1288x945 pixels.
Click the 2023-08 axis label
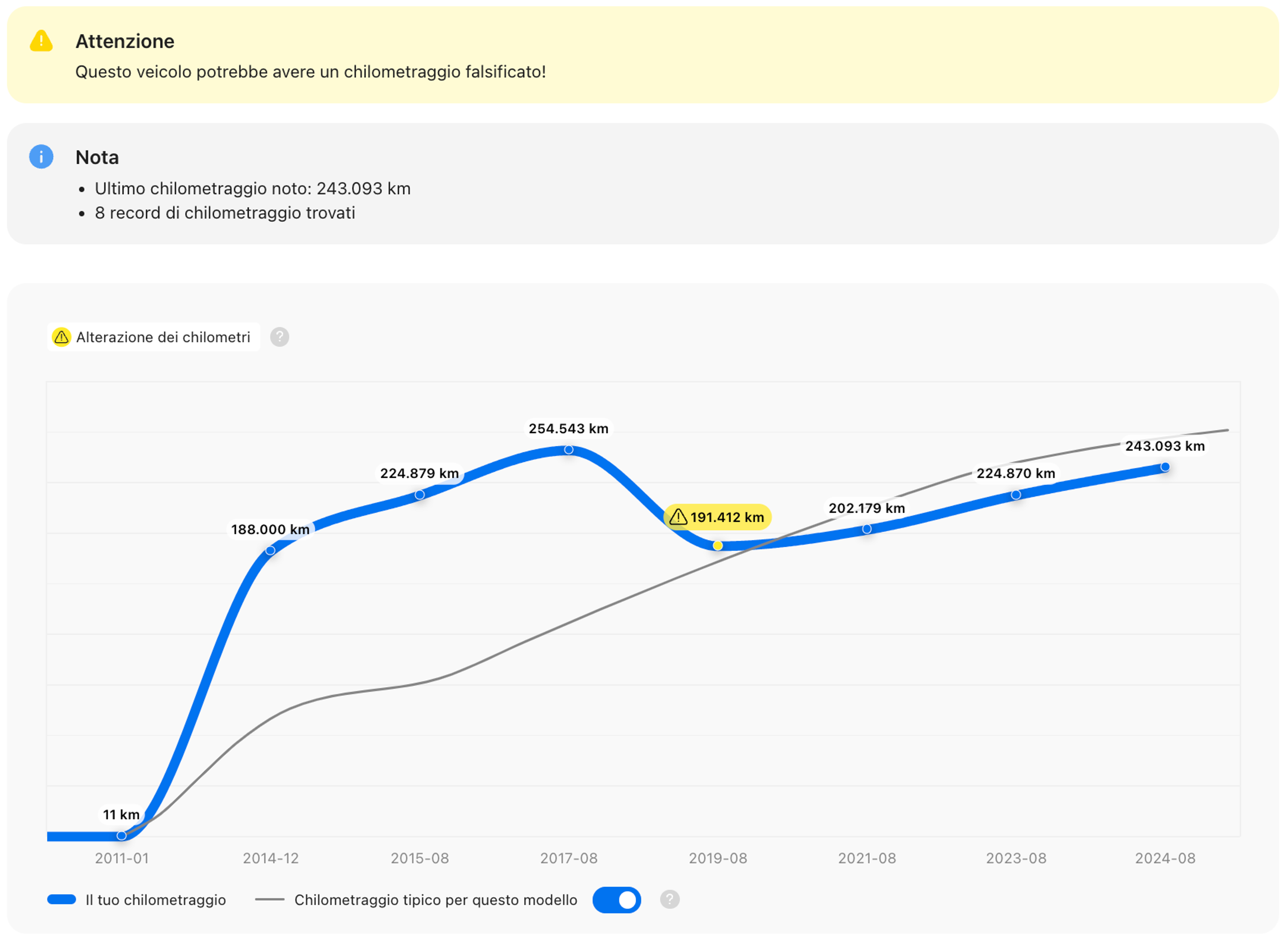pos(1017,858)
